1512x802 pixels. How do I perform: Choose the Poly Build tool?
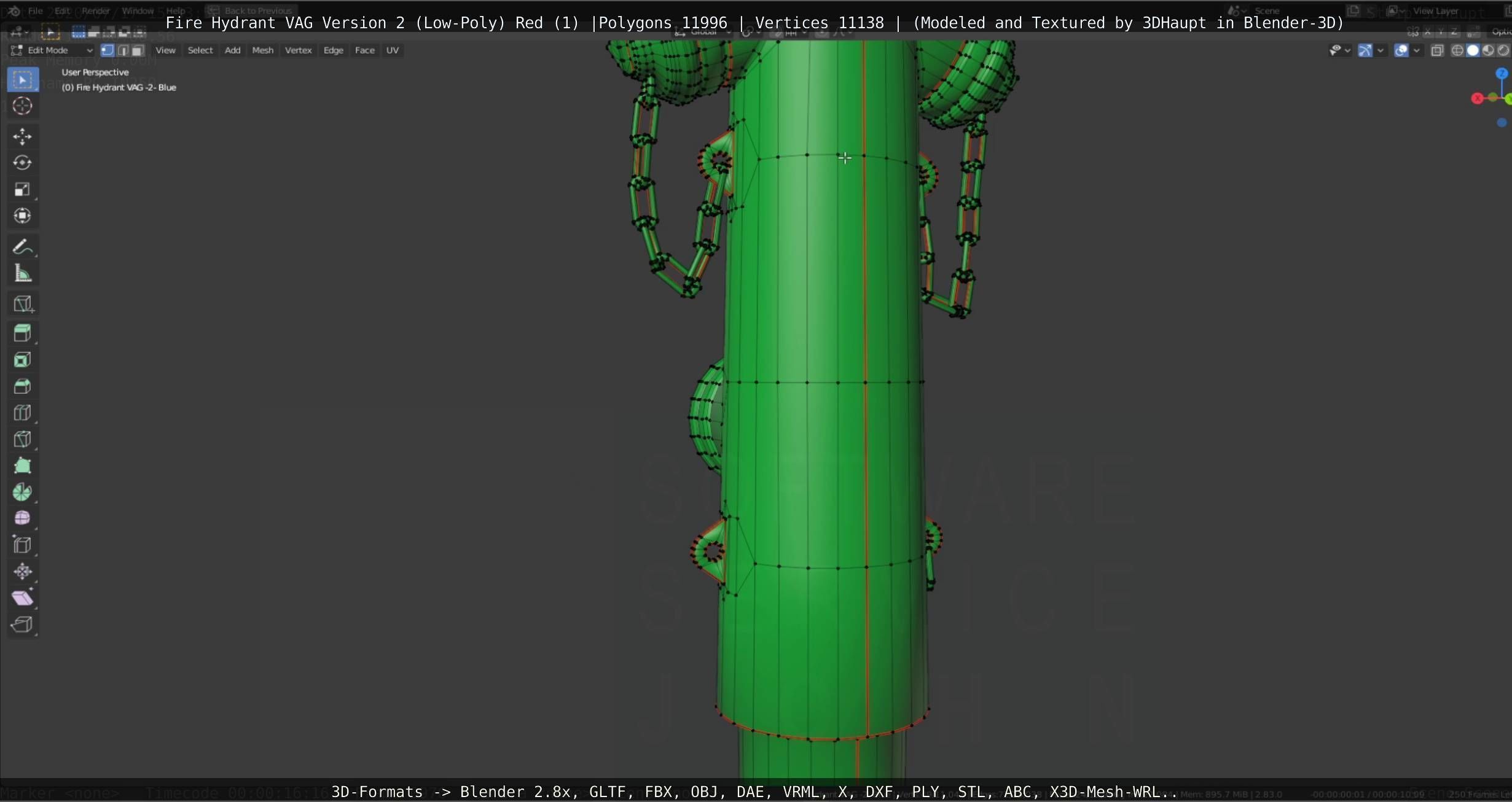click(23, 465)
